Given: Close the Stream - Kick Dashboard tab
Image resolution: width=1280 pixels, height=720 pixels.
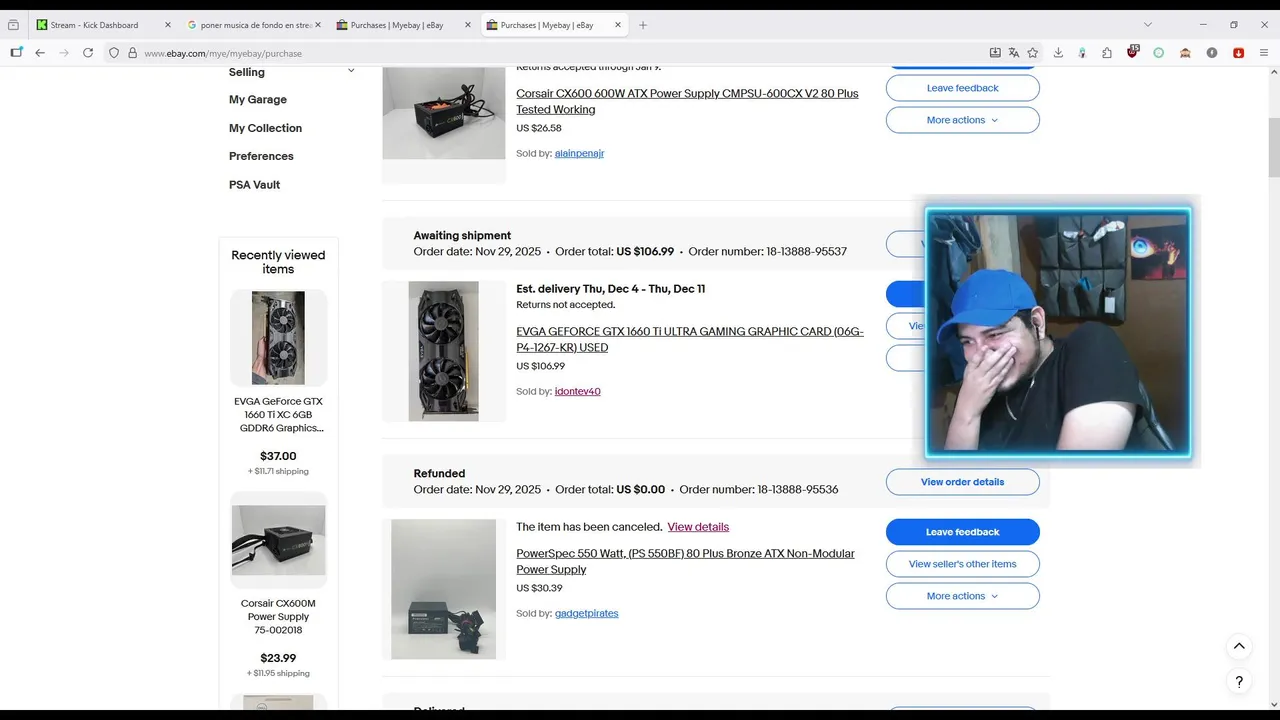Looking at the screenshot, I should (167, 25).
